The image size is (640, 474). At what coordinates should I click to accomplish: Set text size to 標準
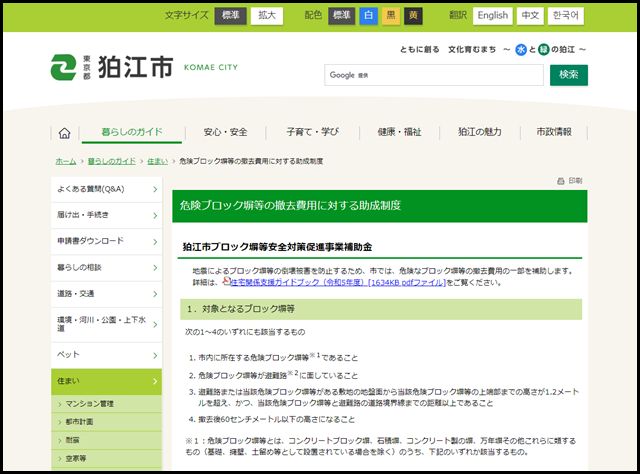230,15
